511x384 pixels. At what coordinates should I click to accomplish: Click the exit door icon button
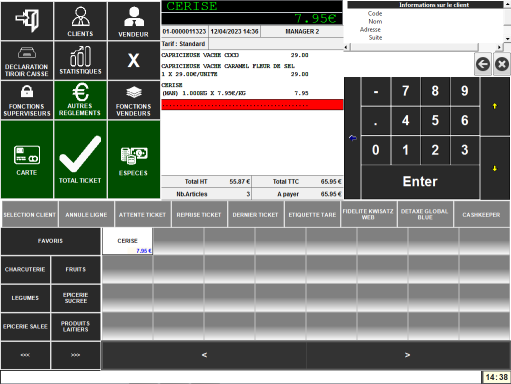[27, 21]
